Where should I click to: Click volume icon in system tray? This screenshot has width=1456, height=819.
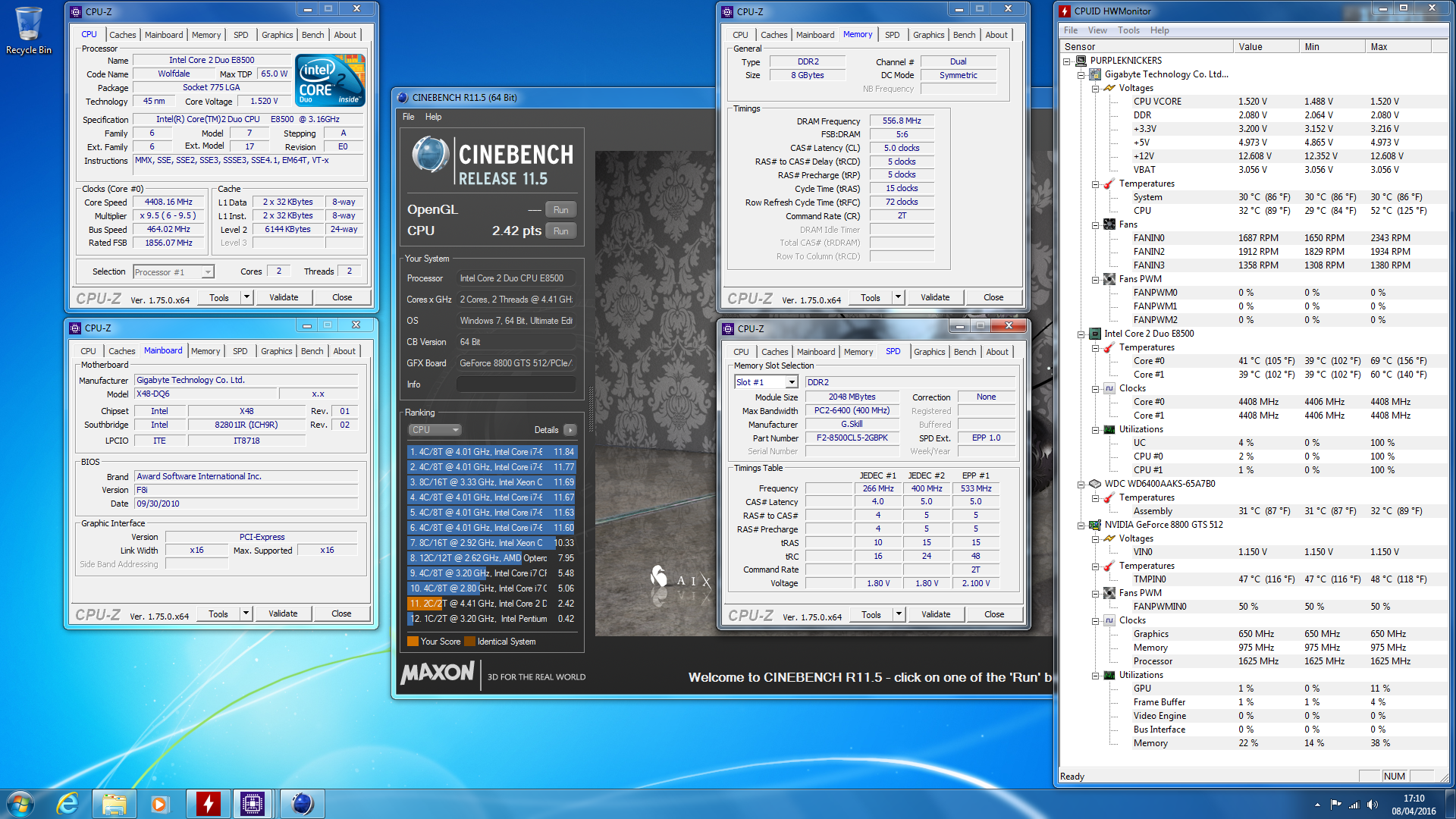tap(1372, 805)
